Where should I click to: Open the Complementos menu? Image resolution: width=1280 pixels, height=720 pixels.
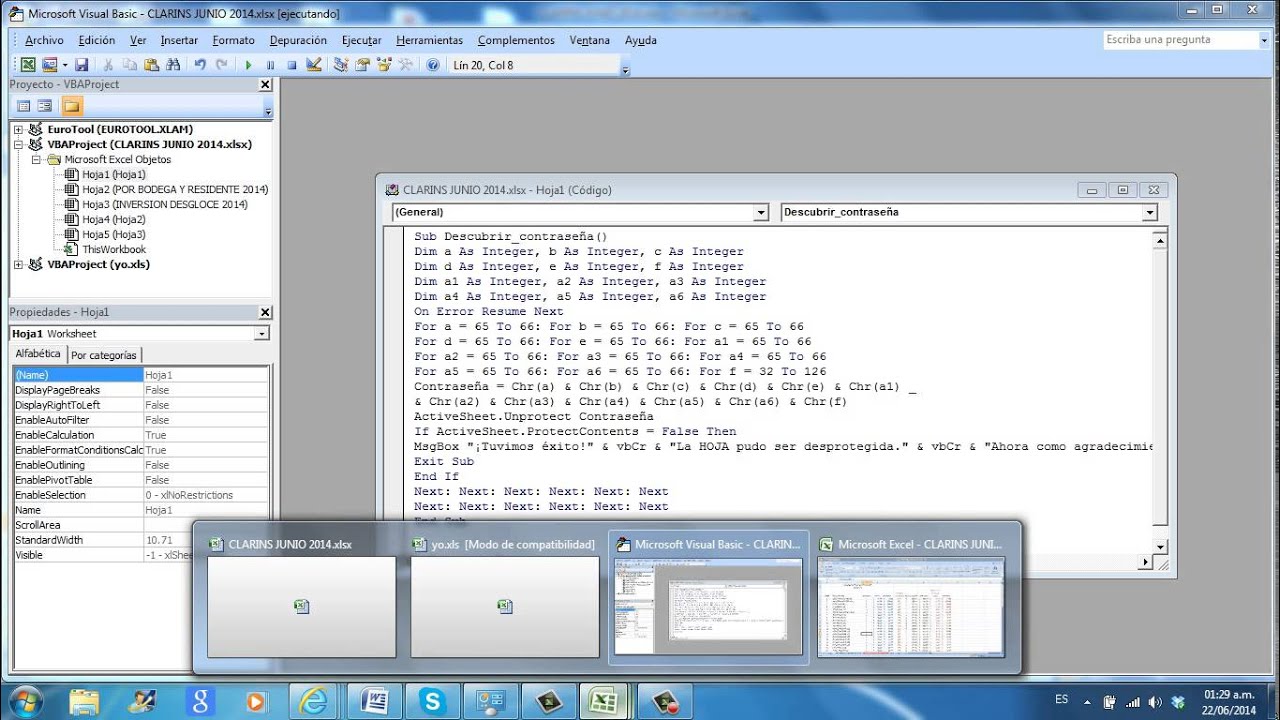point(516,40)
